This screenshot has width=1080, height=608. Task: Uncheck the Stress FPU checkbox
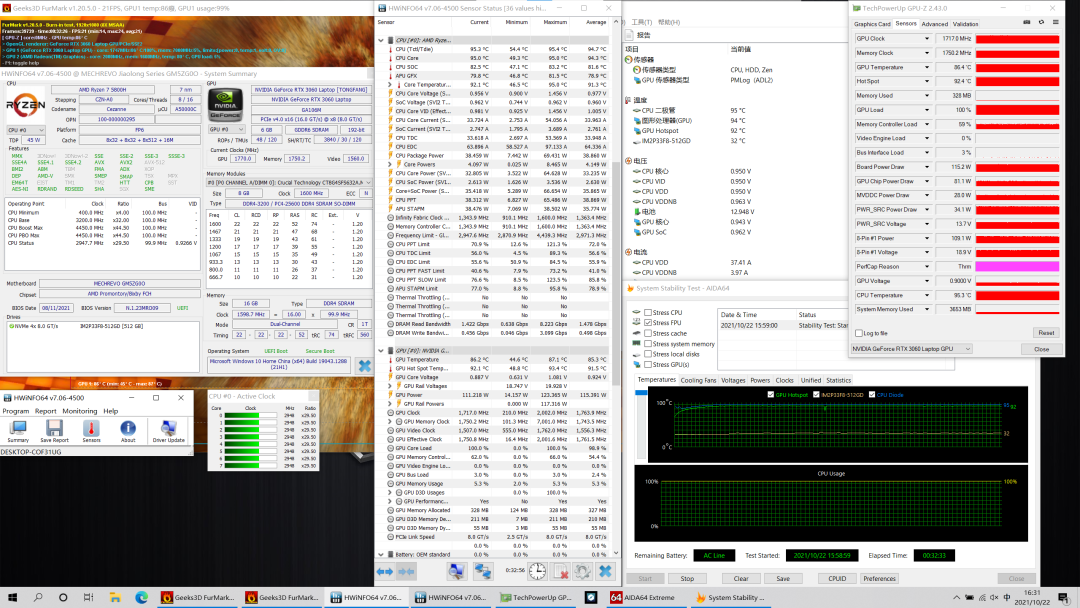(x=648, y=323)
